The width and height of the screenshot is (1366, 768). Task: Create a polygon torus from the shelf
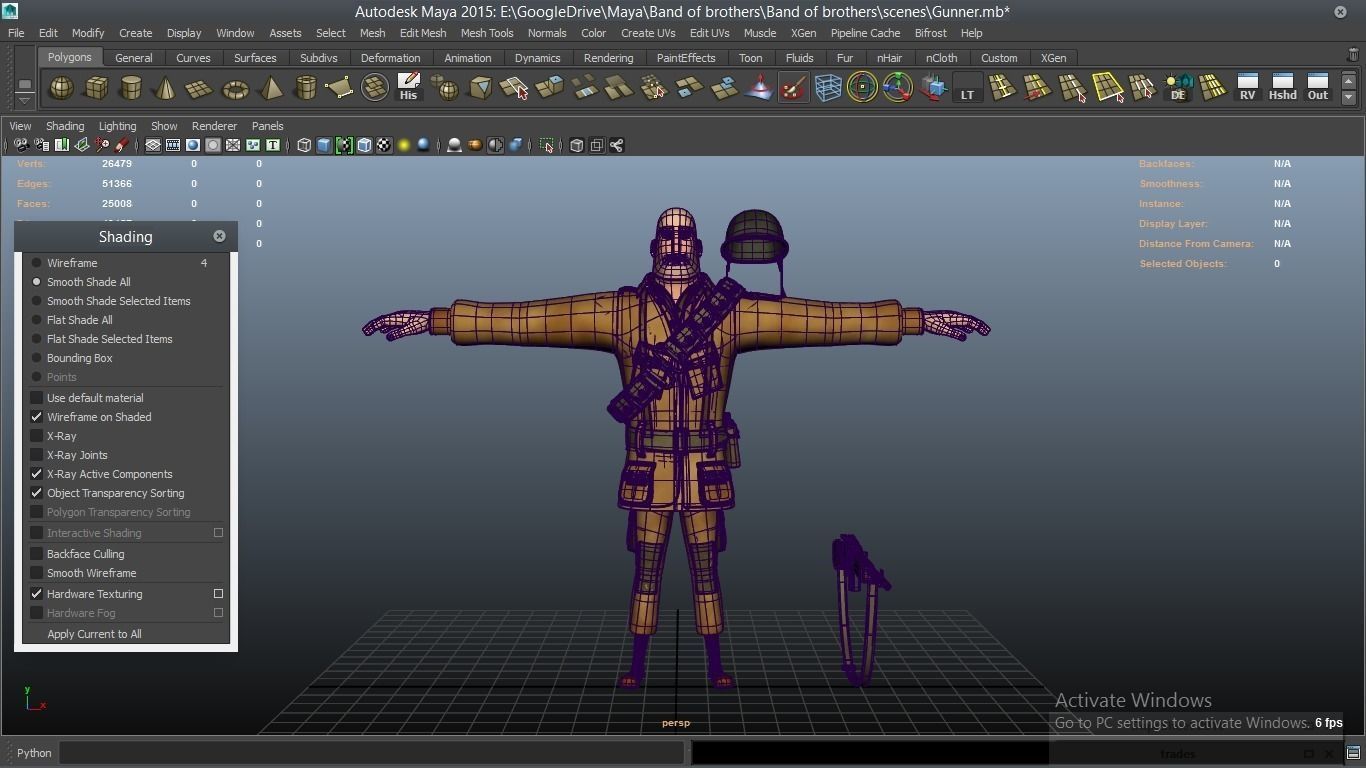235,89
